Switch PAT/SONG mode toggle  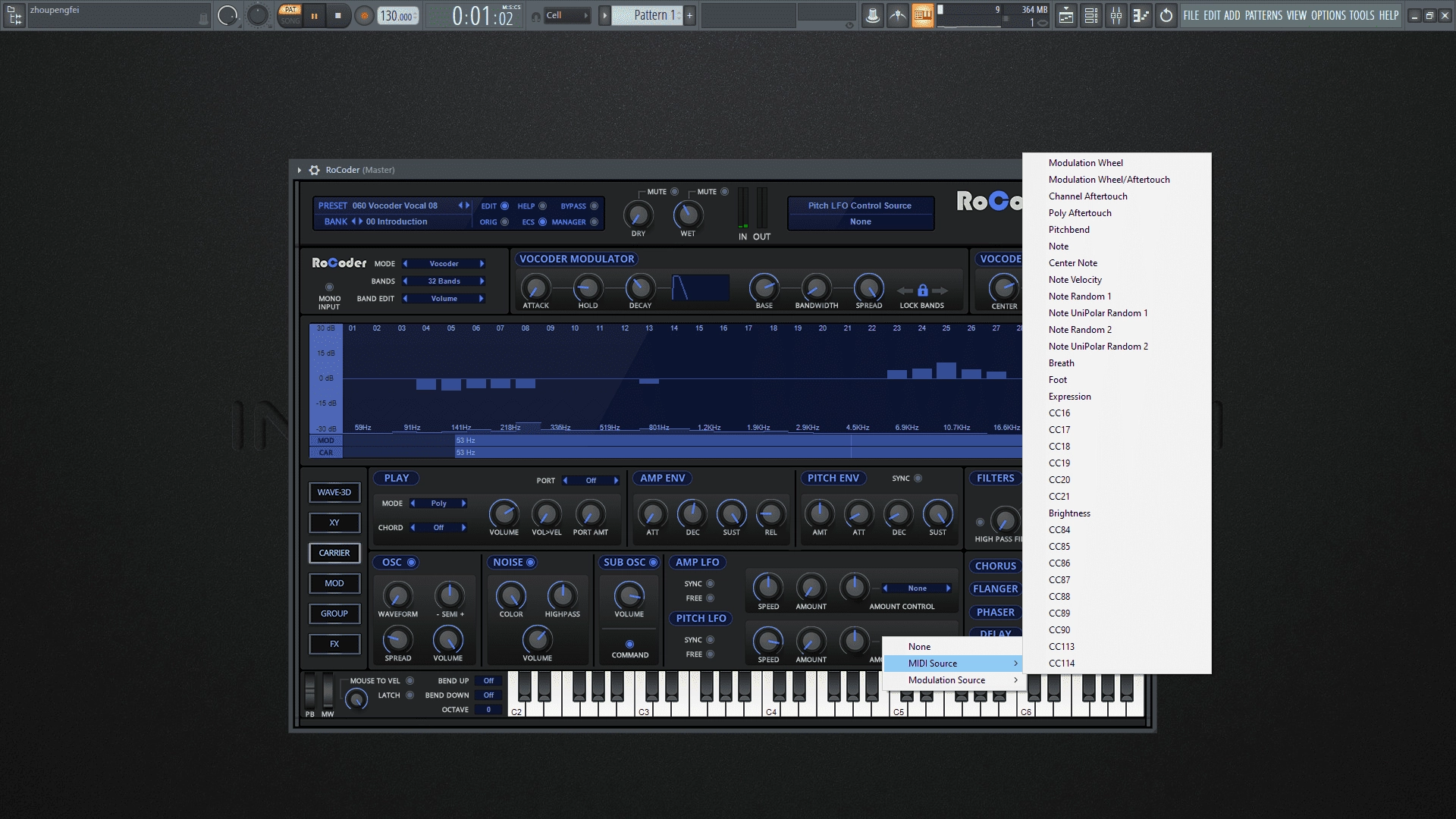(290, 15)
